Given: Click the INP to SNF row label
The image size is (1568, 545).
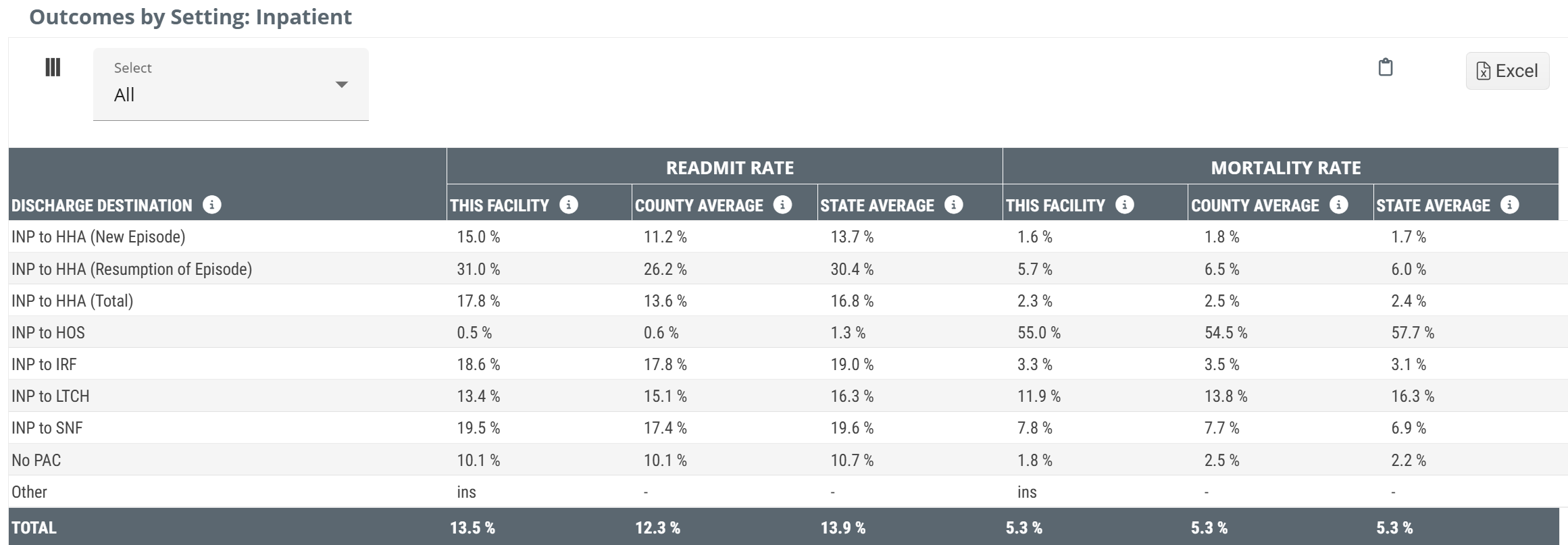Looking at the screenshot, I should (47, 427).
